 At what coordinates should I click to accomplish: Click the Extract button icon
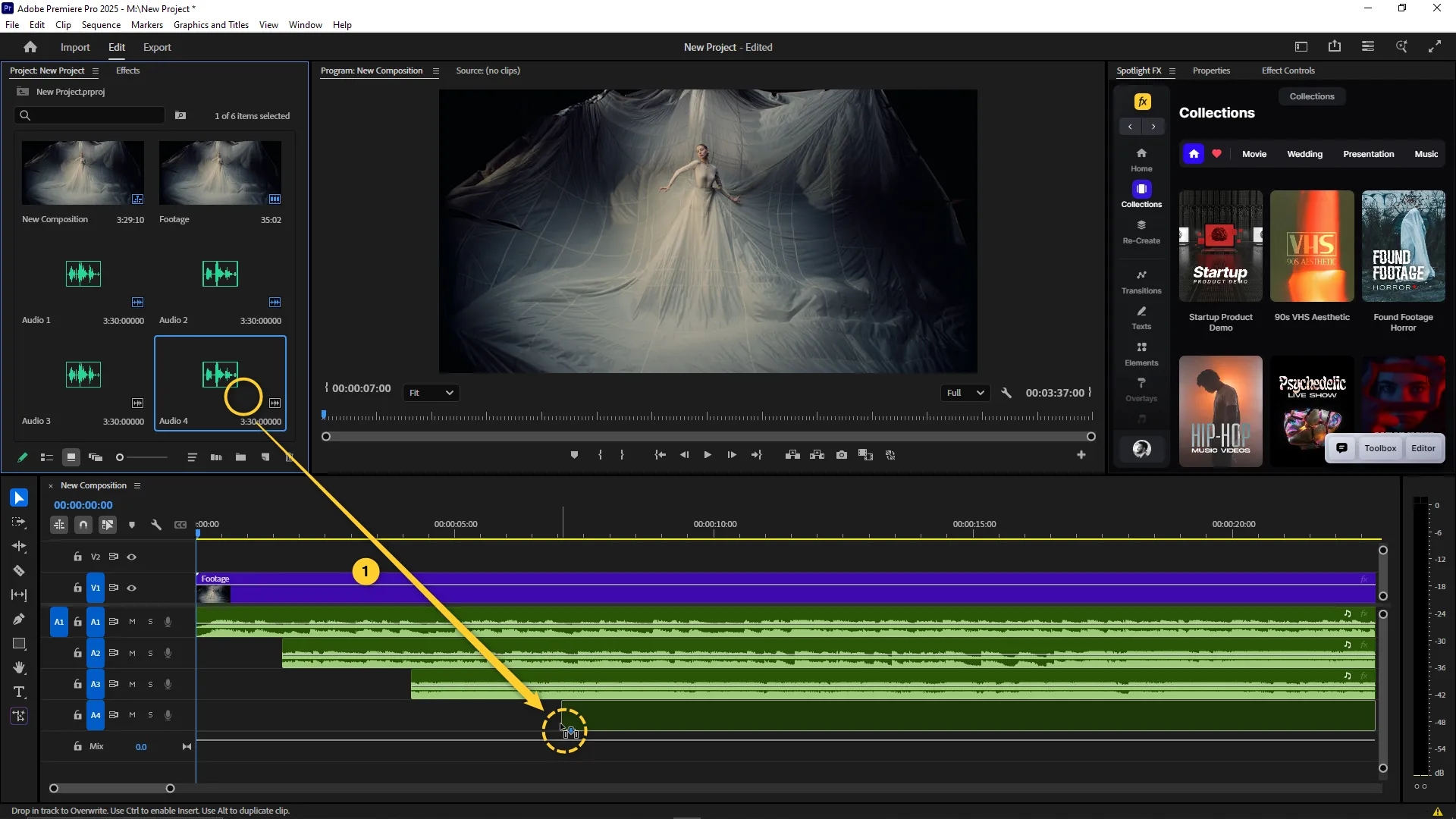click(817, 455)
